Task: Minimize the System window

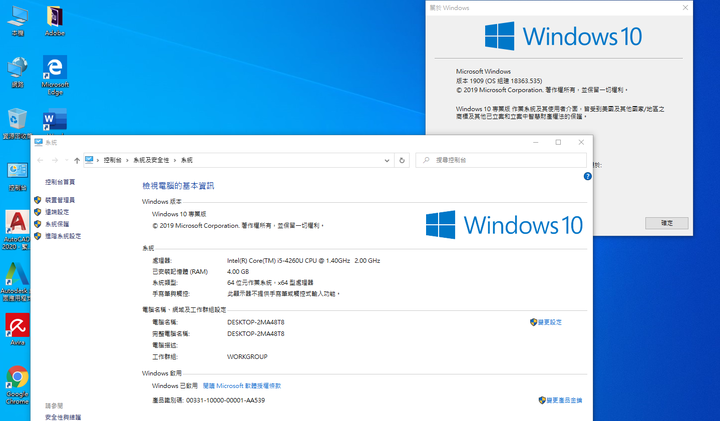Action: pyautogui.click(x=535, y=142)
